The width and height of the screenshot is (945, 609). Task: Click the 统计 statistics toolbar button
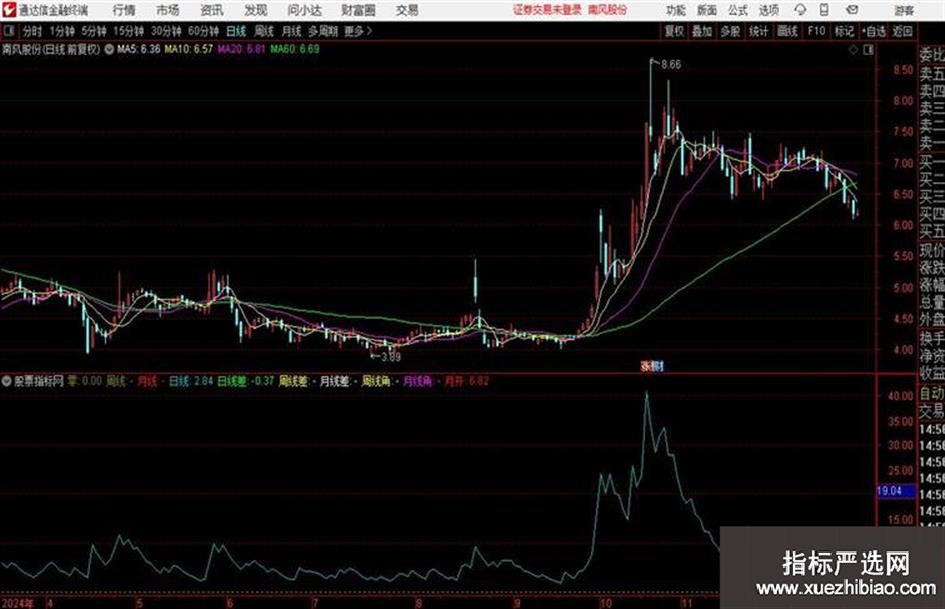759,31
